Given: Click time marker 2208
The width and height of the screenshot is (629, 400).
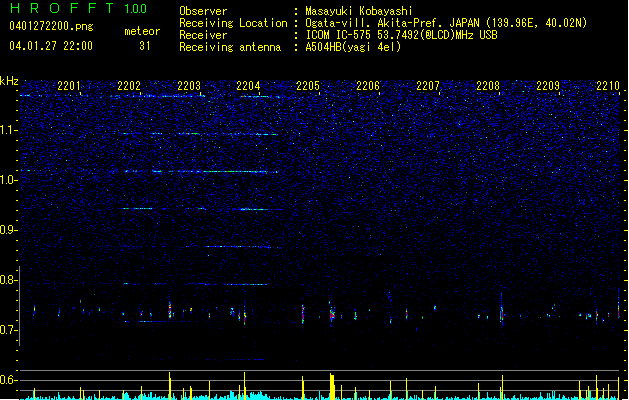Looking at the screenshot, I should coord(488,85).
